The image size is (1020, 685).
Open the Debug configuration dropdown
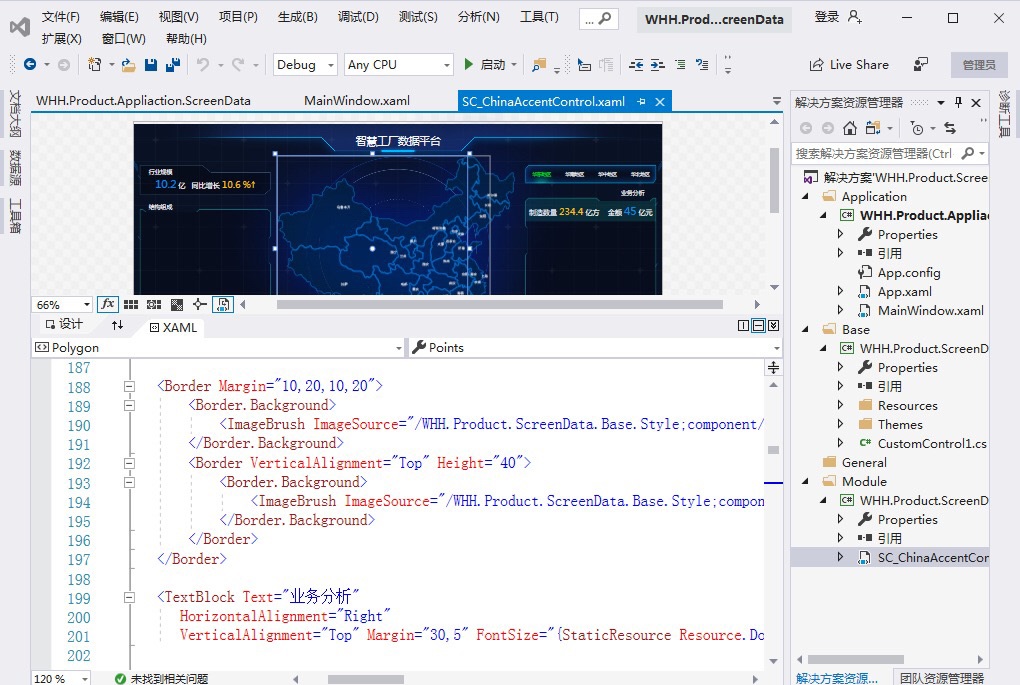[305, 65]
